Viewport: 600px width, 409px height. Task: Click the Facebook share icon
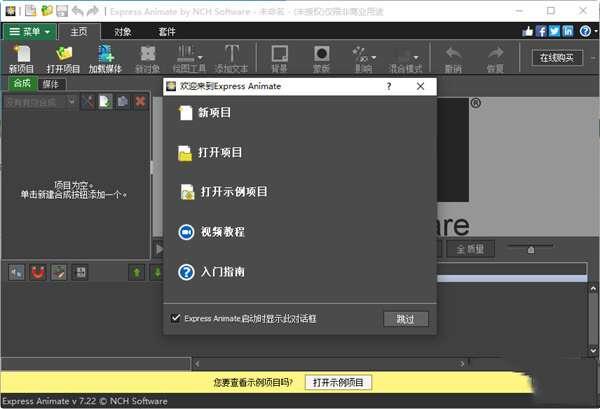tap(541, 32)
